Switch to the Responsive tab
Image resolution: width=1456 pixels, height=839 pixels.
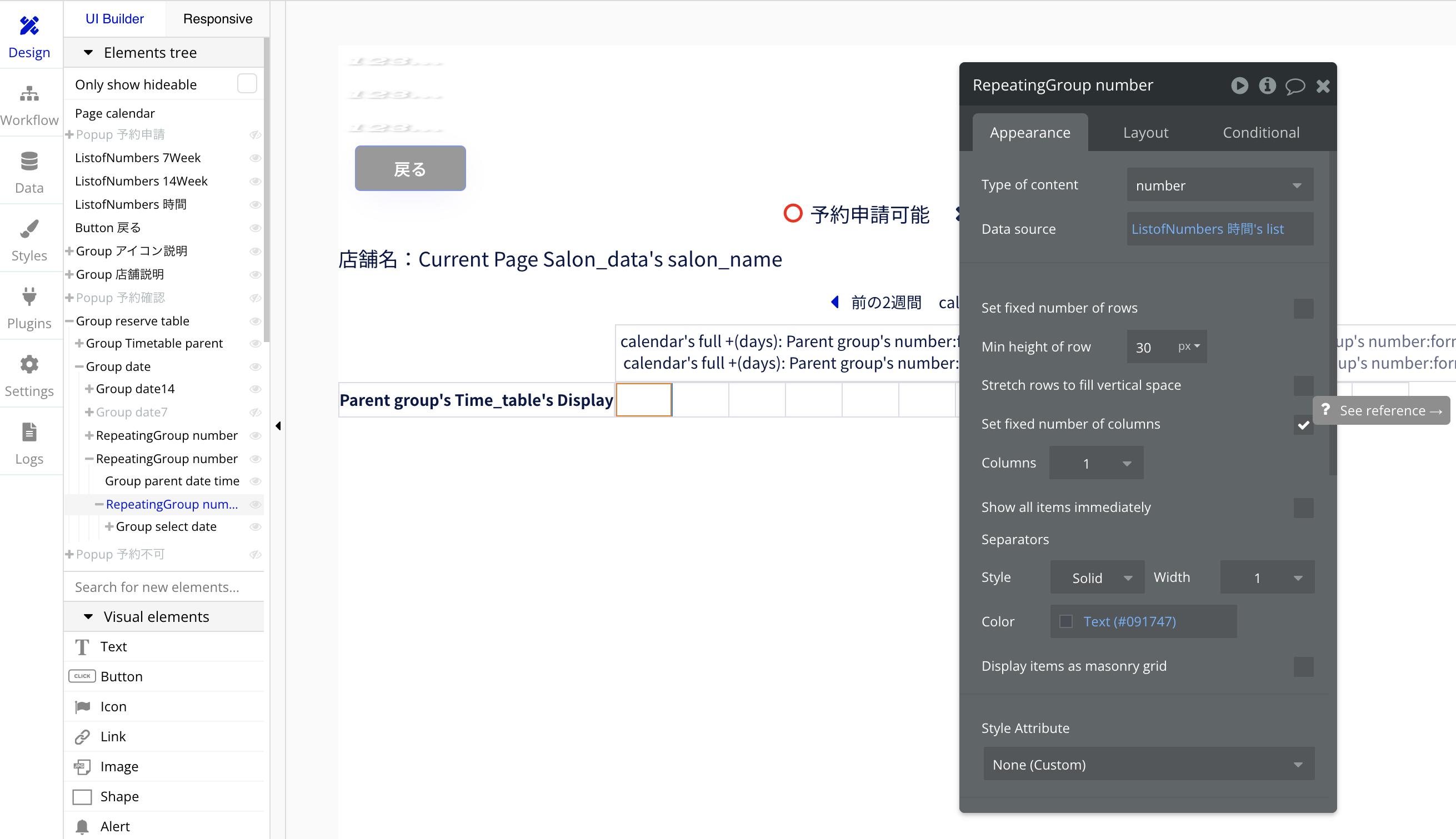click(217, 19)
